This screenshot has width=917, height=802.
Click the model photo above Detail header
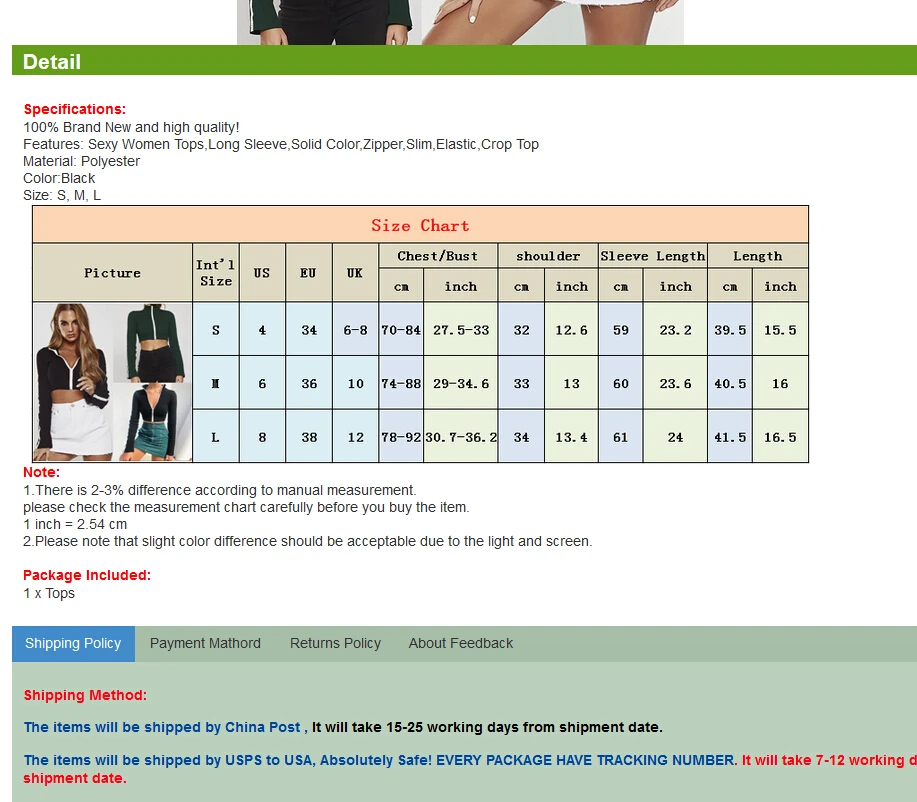pos(460,22)
